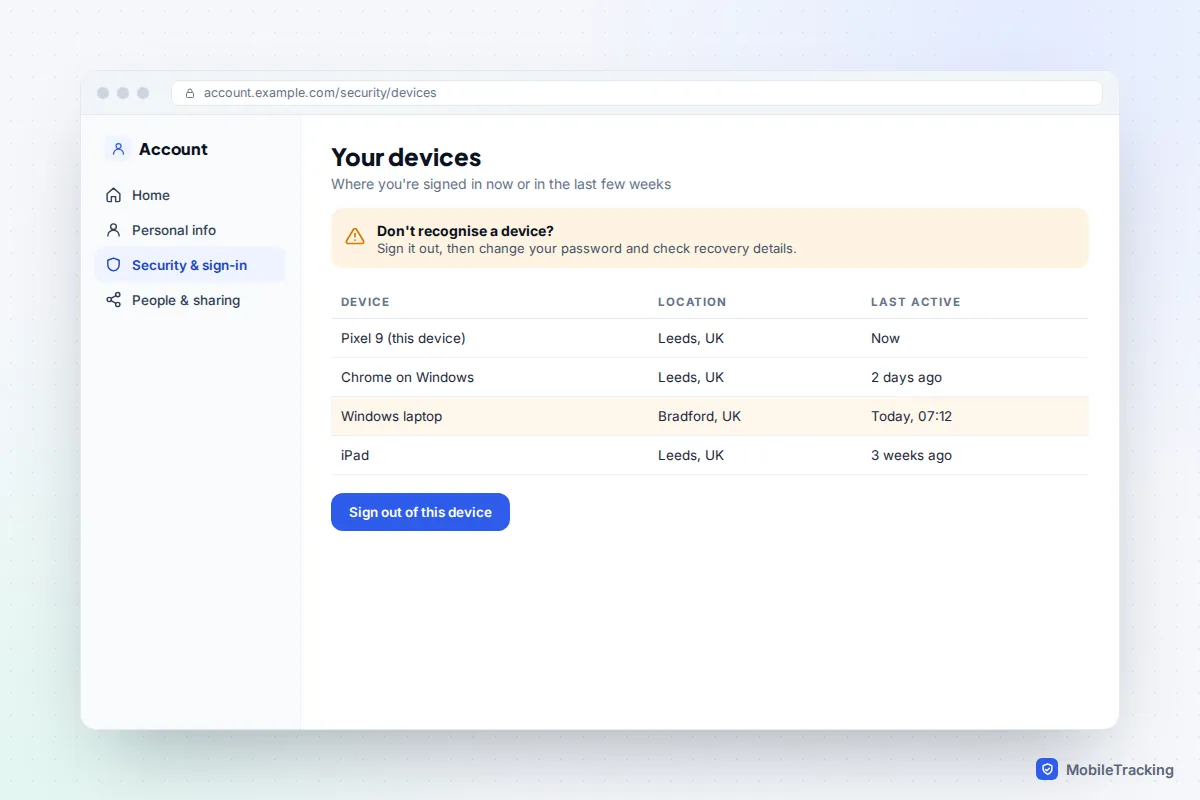Click the Account title in sidebar
Screen dimensions: 1200x800
click(x=173, y=149)
